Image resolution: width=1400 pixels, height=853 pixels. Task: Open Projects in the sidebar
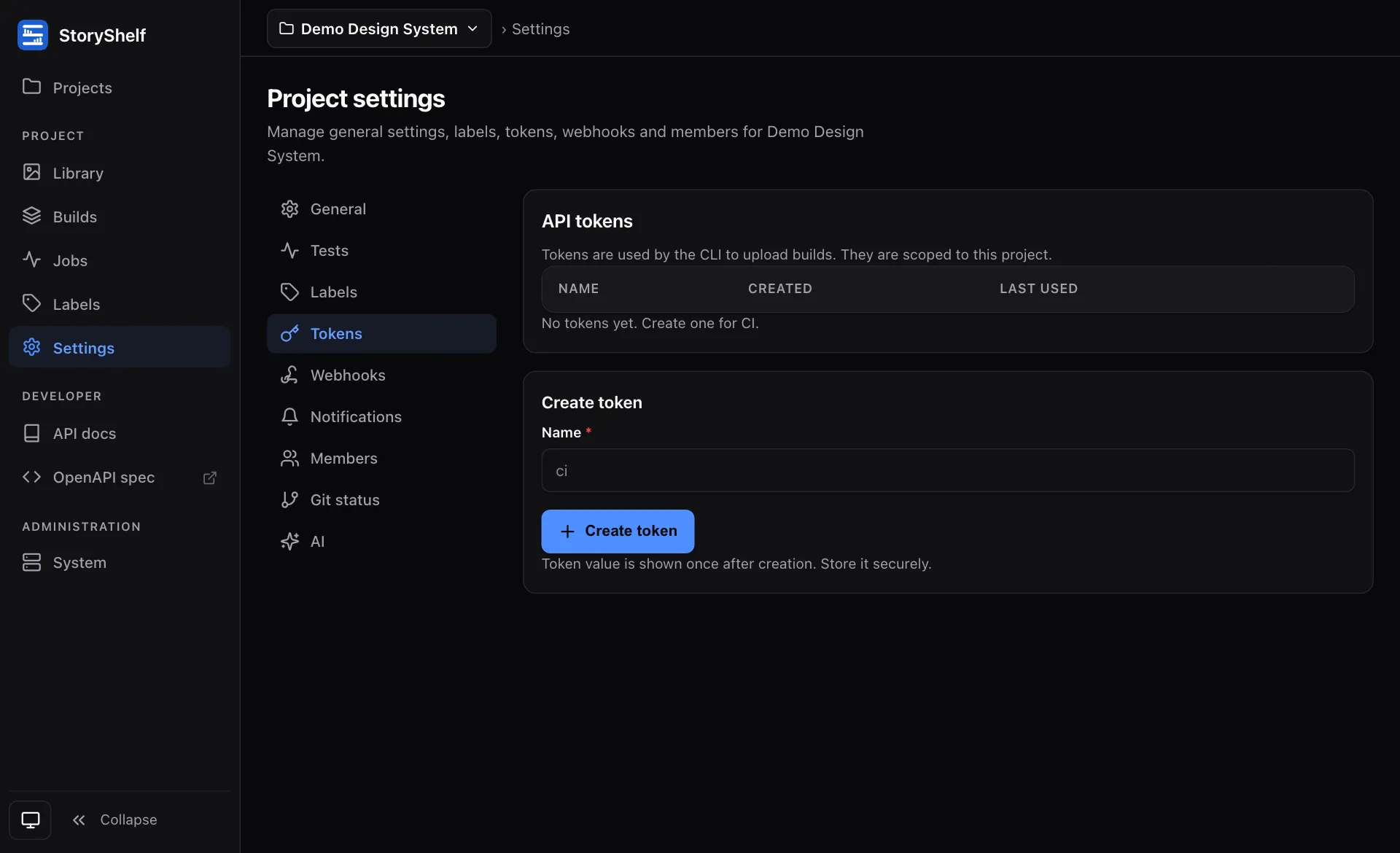[120, 87]
